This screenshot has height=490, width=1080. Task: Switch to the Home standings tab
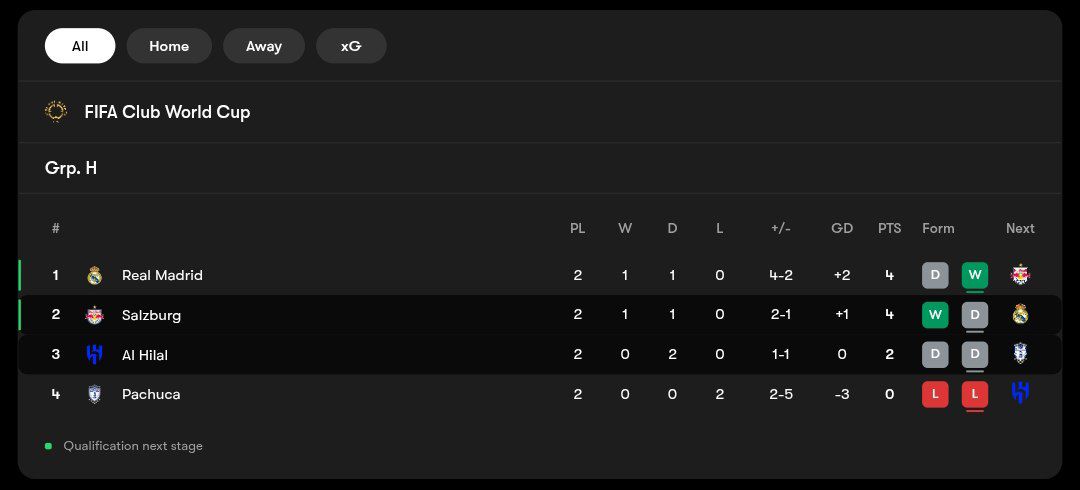169,46
